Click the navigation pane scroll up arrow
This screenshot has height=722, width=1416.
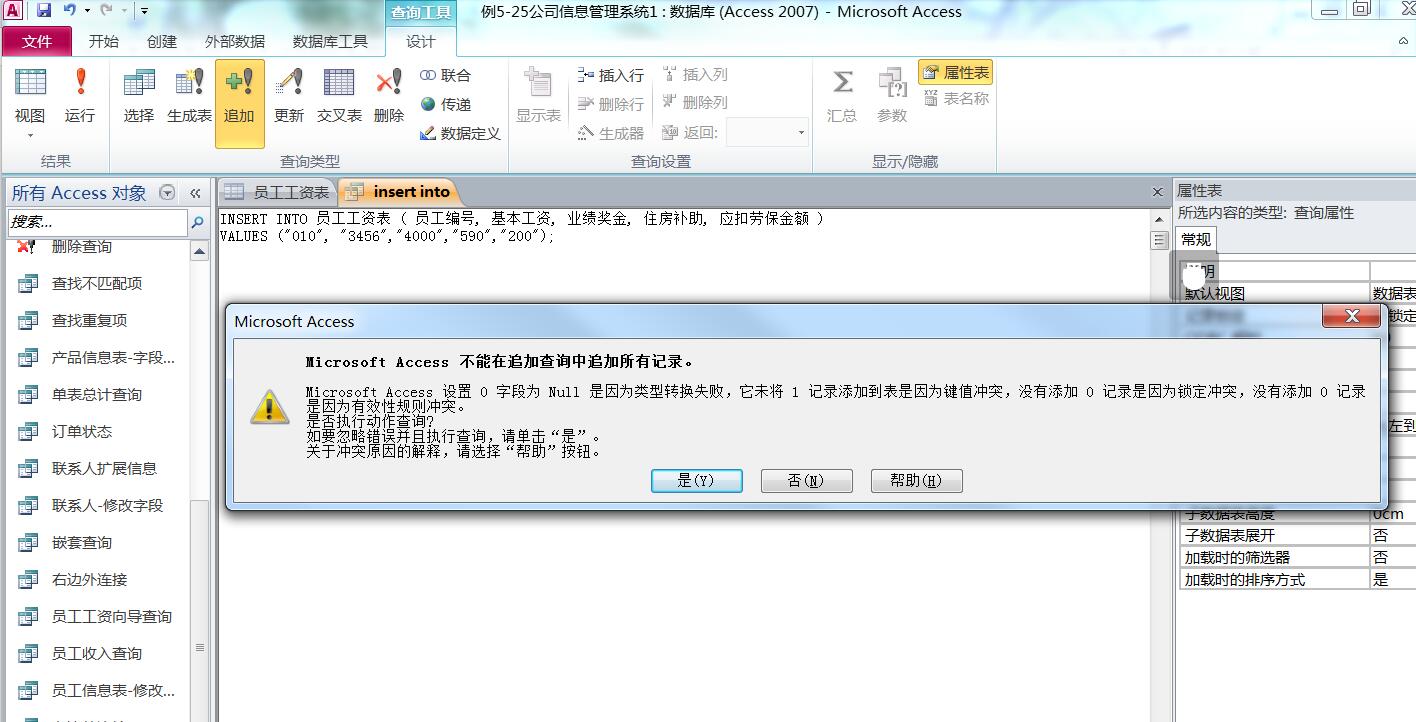click(x=200, y=251)
